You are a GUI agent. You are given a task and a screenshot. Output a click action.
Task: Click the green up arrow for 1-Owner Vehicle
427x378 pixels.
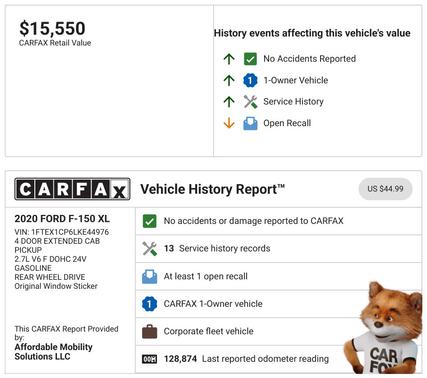[229, 80]
